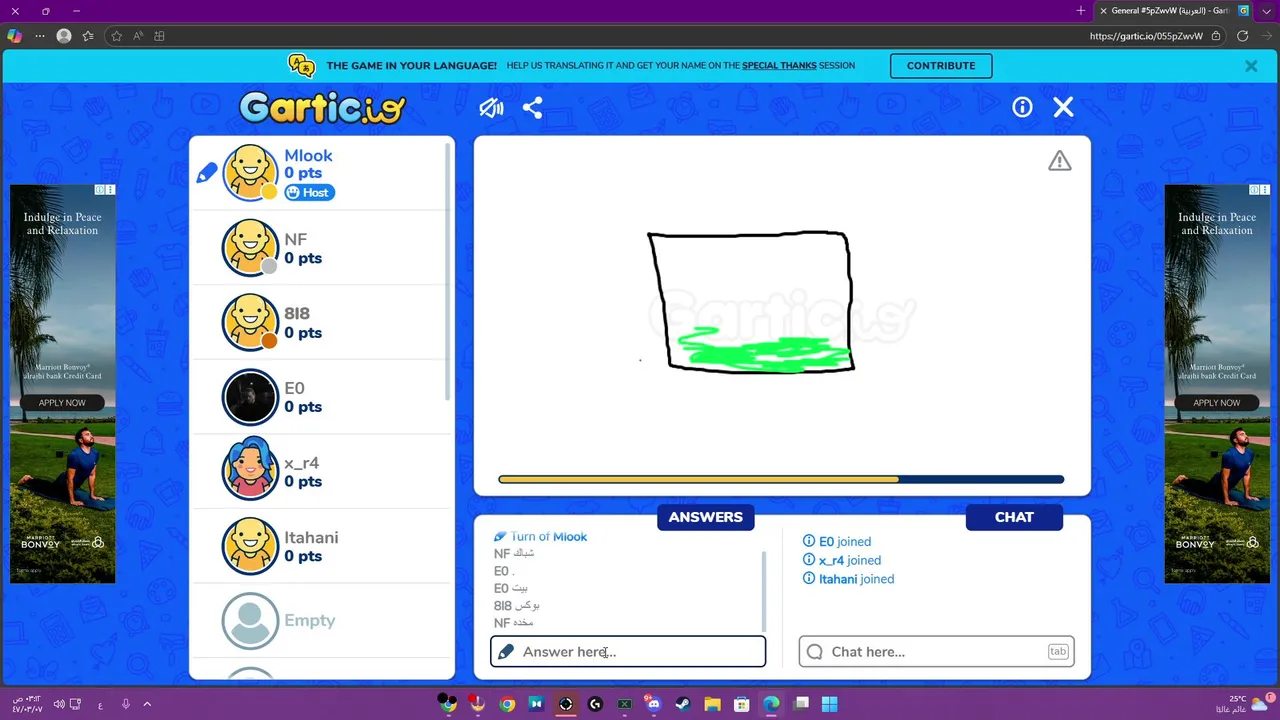Click the taskbar microphone icon
1280x720 pixels.
125,704
